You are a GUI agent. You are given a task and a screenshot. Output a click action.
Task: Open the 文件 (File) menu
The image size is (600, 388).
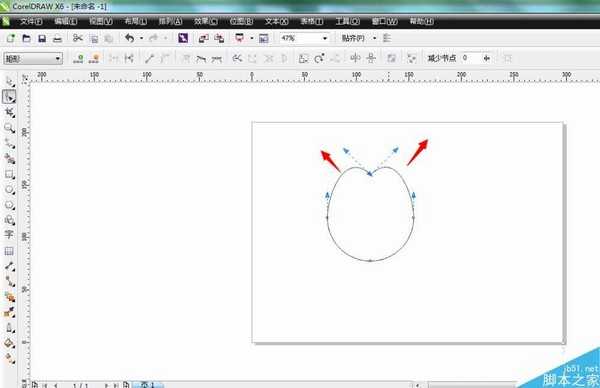pyautogui.click(x=31, y=21)
